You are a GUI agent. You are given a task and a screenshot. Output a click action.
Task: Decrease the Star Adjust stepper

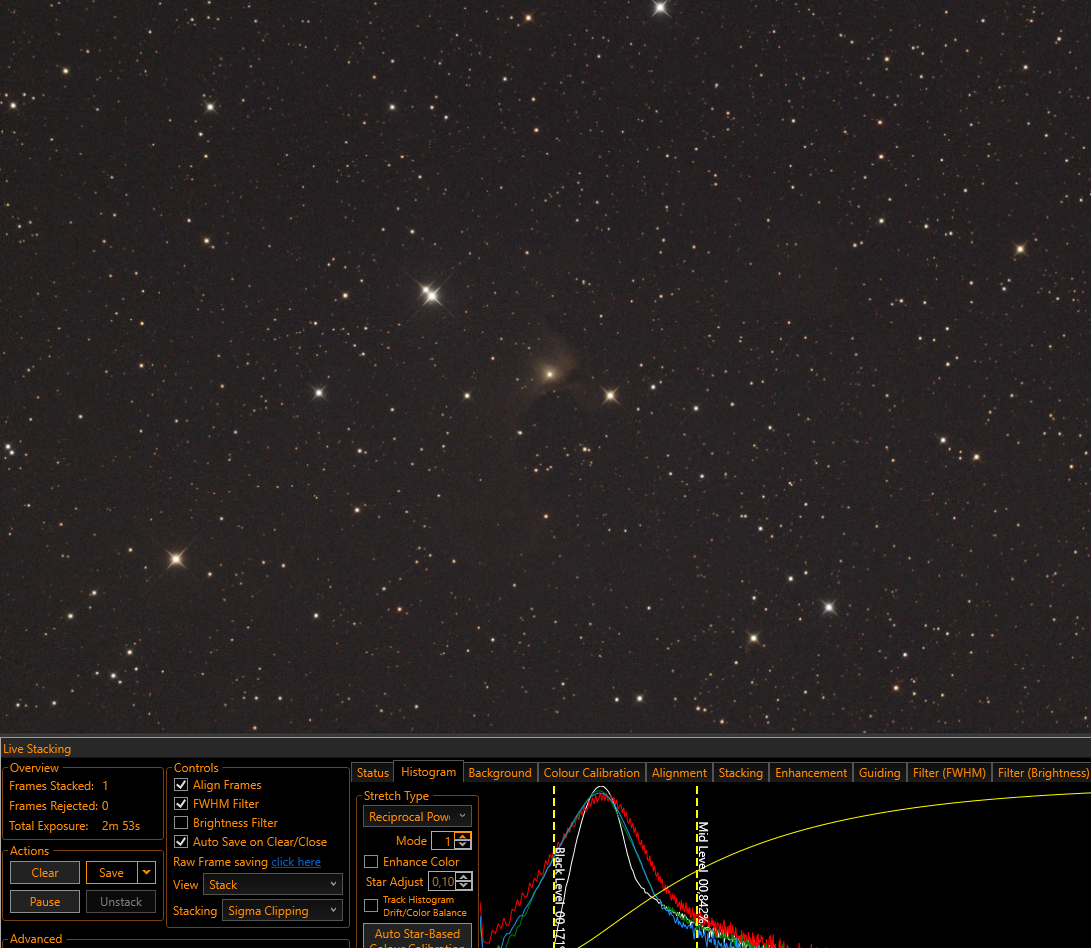coord(464,886)
